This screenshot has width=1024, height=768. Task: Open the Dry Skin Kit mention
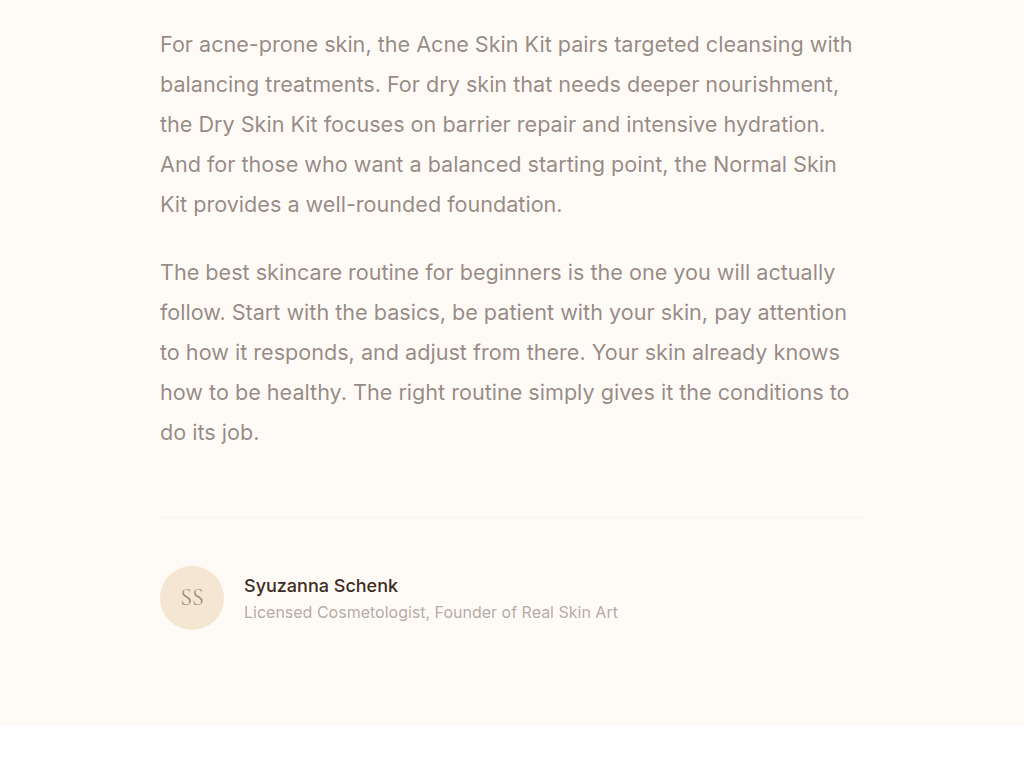[x=258, y=125]
